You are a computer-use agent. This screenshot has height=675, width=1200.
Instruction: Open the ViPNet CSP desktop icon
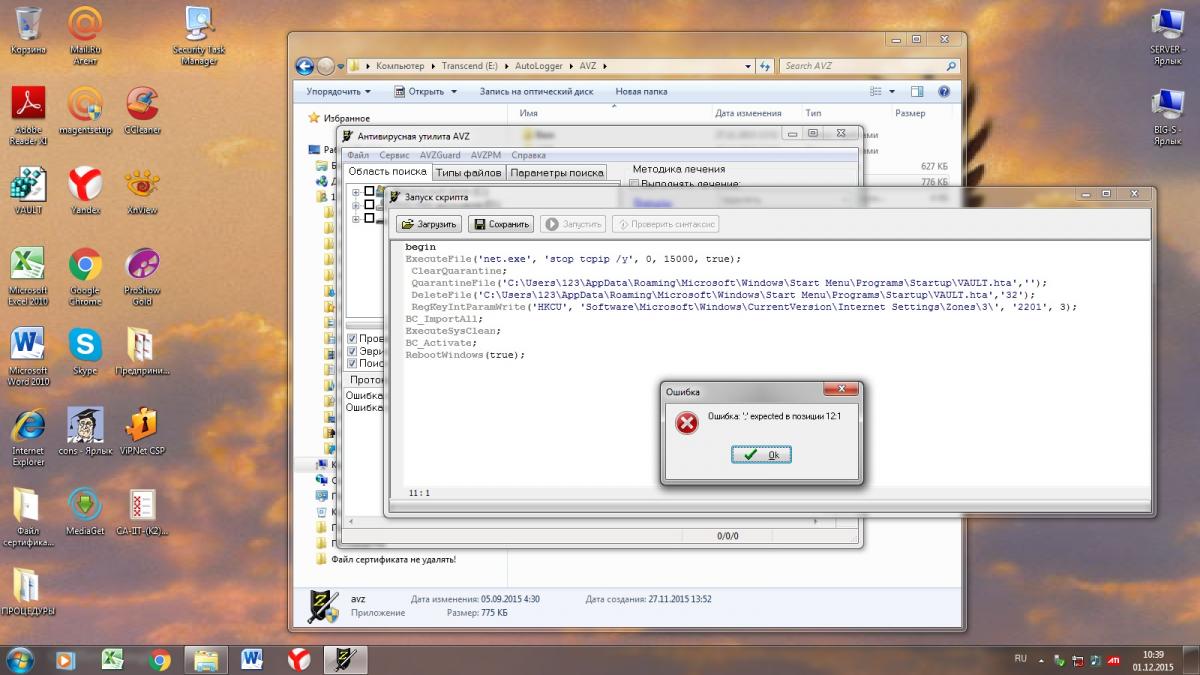click(142, 432)
